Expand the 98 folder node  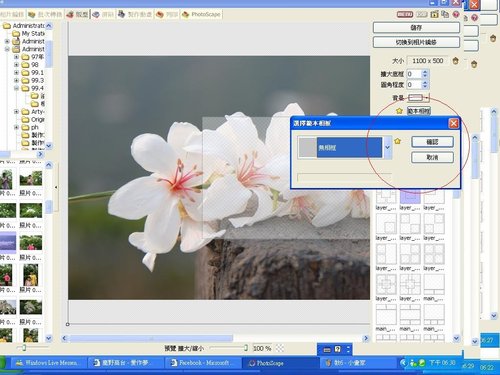pyautogui.click(x=16, y=65)
